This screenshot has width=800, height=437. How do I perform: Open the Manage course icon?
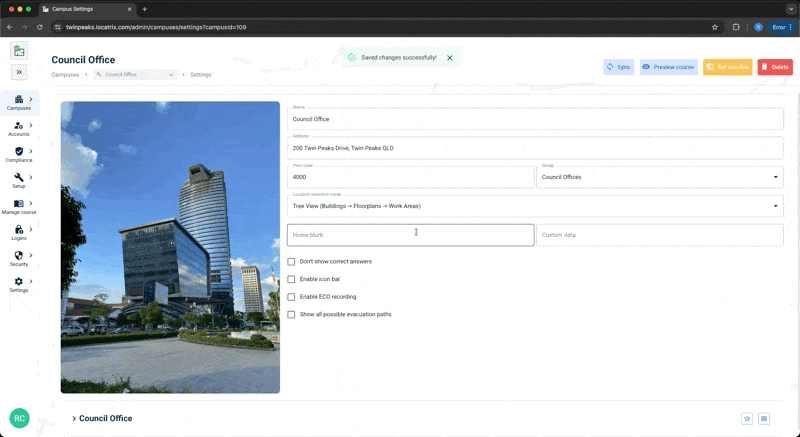pos(19,203)
